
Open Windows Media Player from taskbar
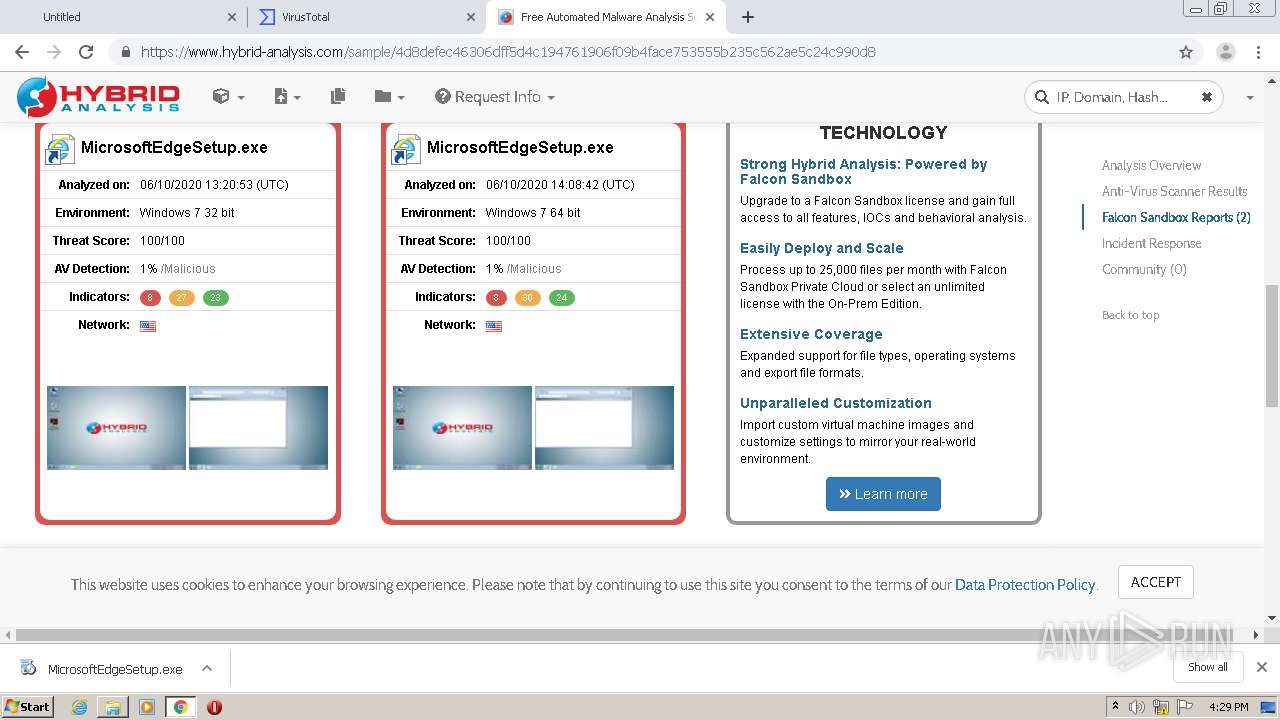[147, 707]
